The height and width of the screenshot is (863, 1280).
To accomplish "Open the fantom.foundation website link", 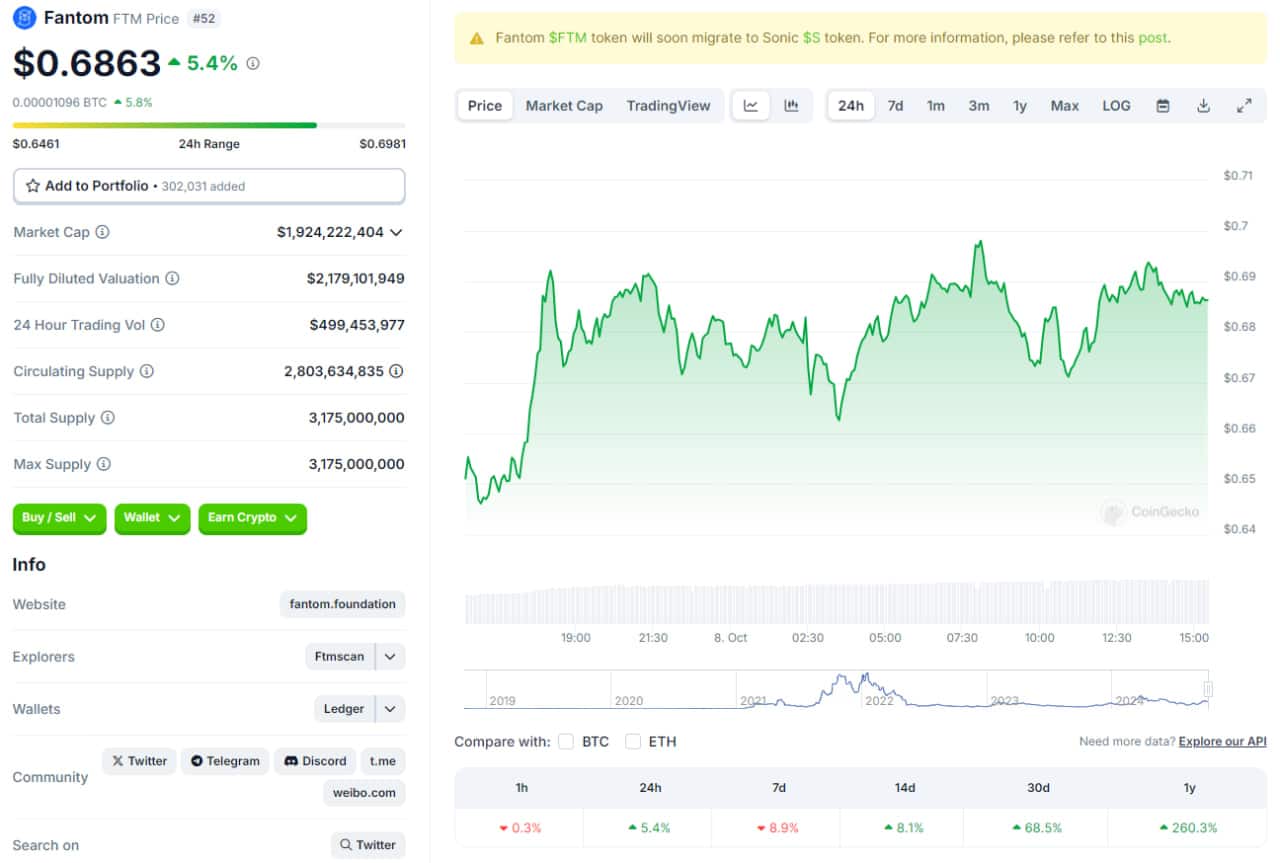I will tap(343, 604).
